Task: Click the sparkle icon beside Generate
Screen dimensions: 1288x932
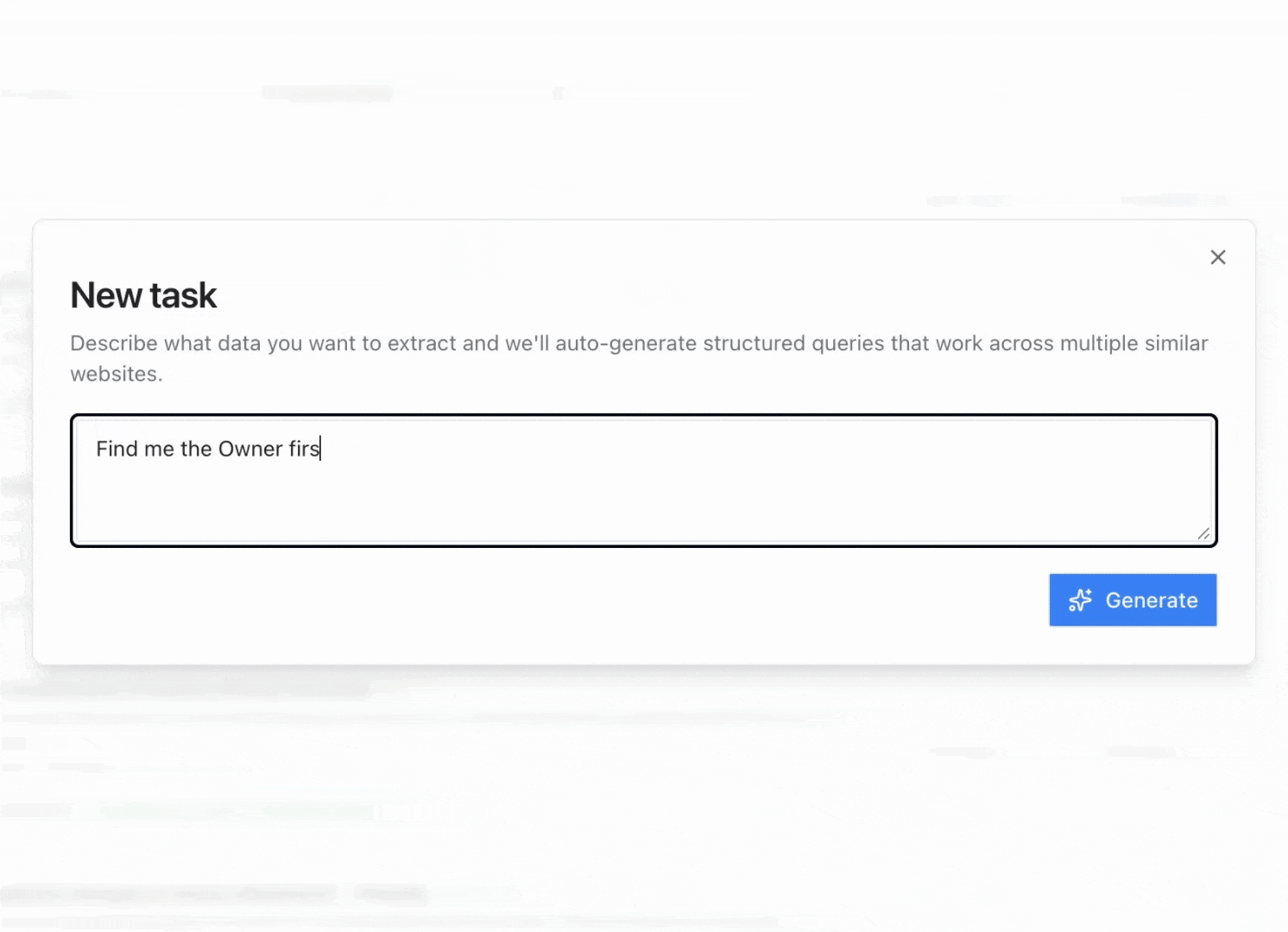Action: pyautogui.click(x=1080, y=600)
